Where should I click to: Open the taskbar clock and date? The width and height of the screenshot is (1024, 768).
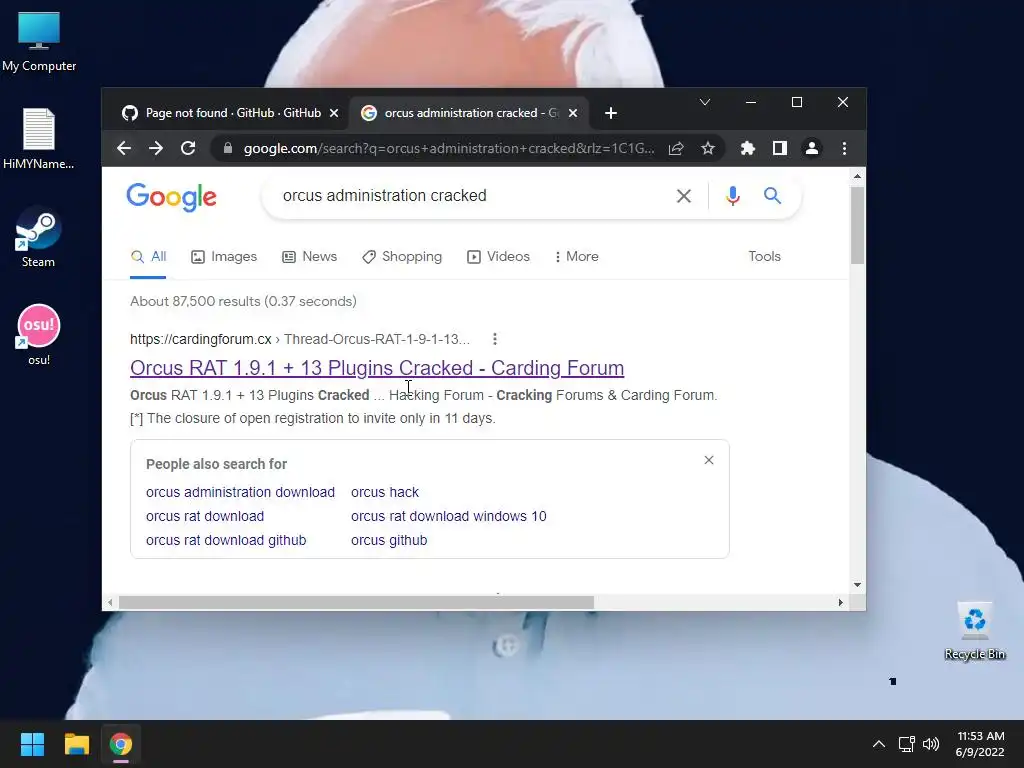pyautogui.click(x=980, y=744)
